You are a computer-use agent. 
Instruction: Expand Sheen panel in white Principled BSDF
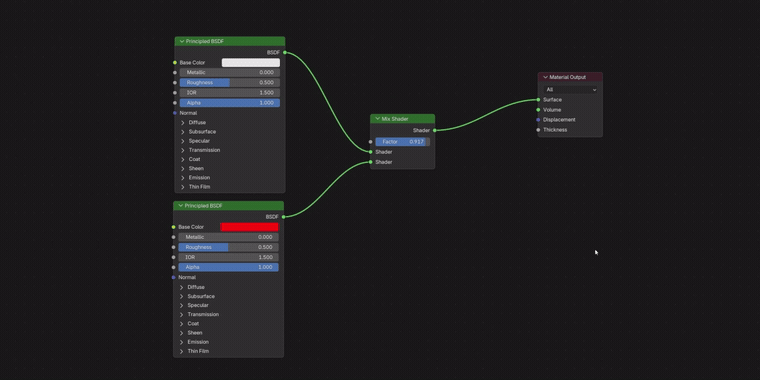[x=183, y=169]
